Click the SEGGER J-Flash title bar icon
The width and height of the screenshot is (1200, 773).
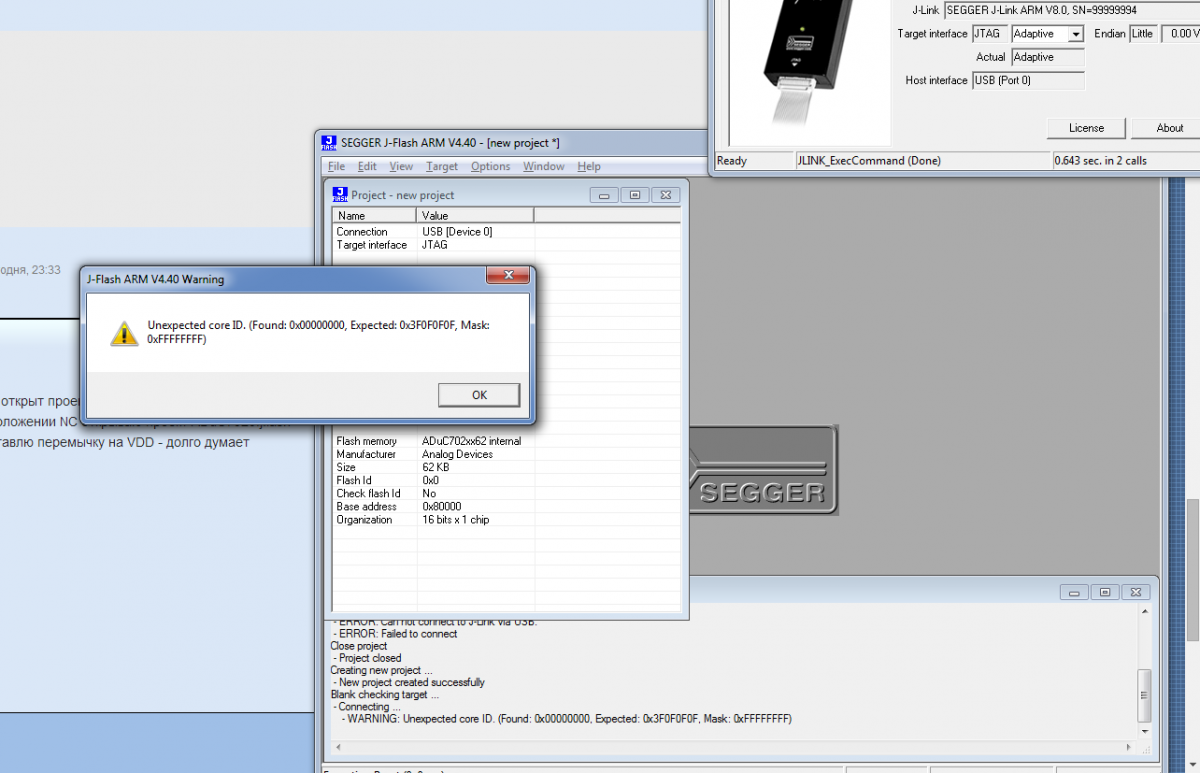[329, 143]
